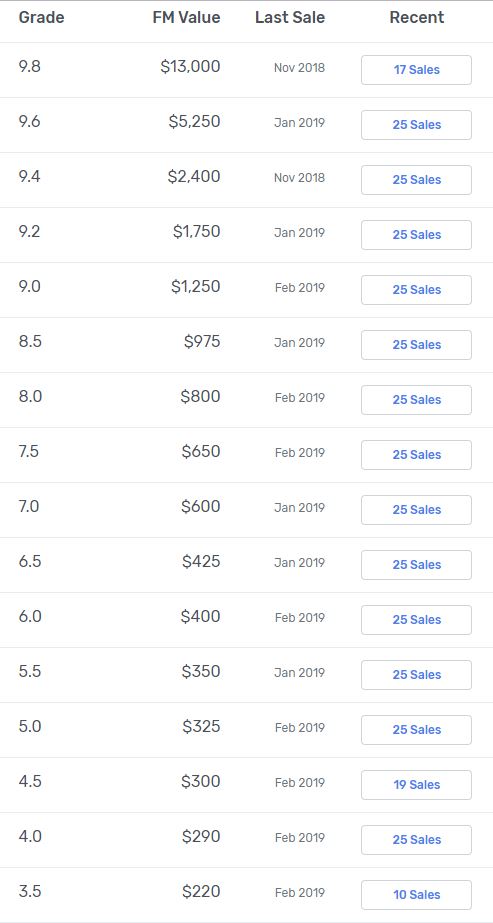Open 17 Sales for grade 9.8

tap(416, 70)
